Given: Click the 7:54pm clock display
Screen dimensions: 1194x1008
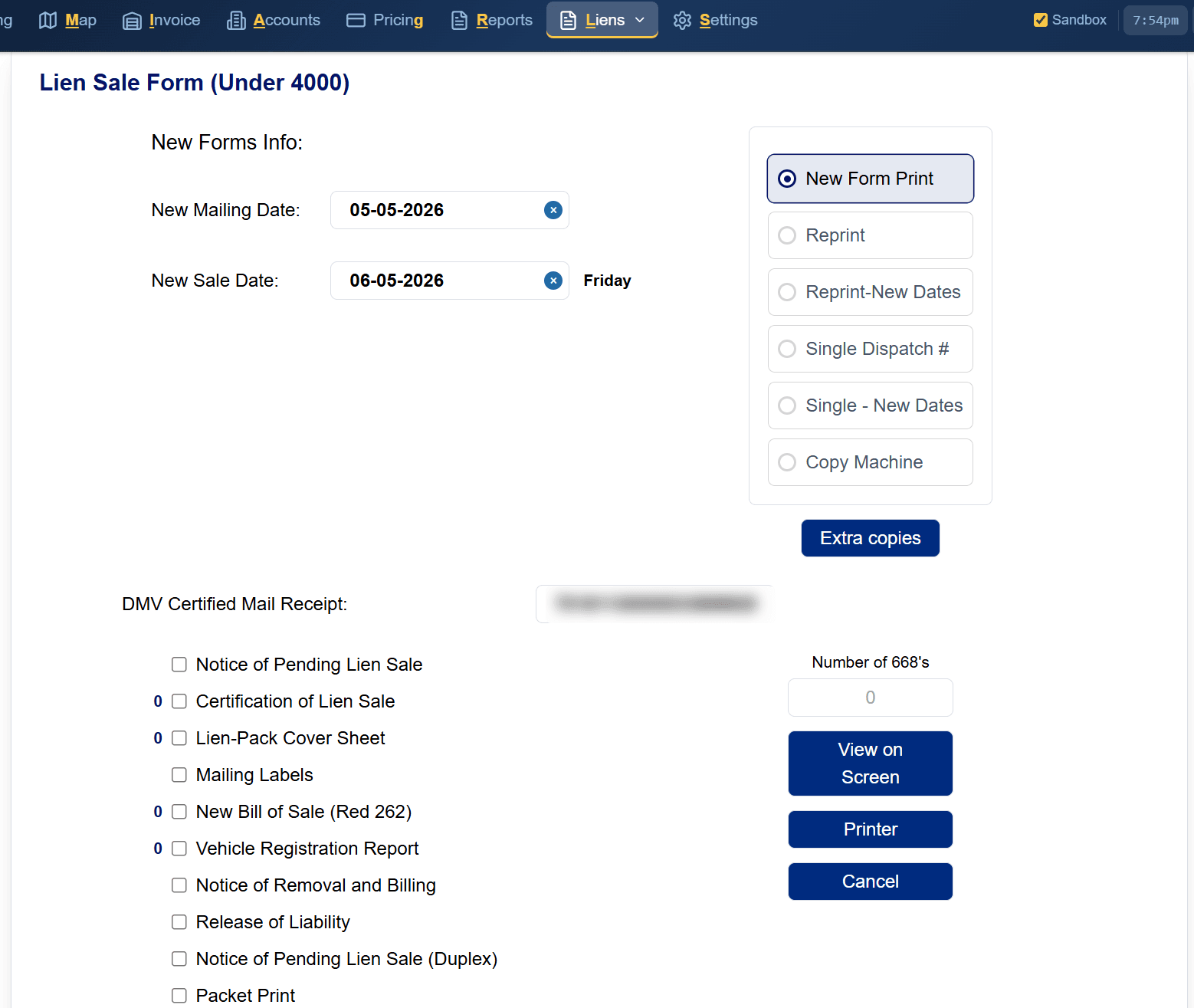Looking at the screenshot, I should coord(1156,21).
